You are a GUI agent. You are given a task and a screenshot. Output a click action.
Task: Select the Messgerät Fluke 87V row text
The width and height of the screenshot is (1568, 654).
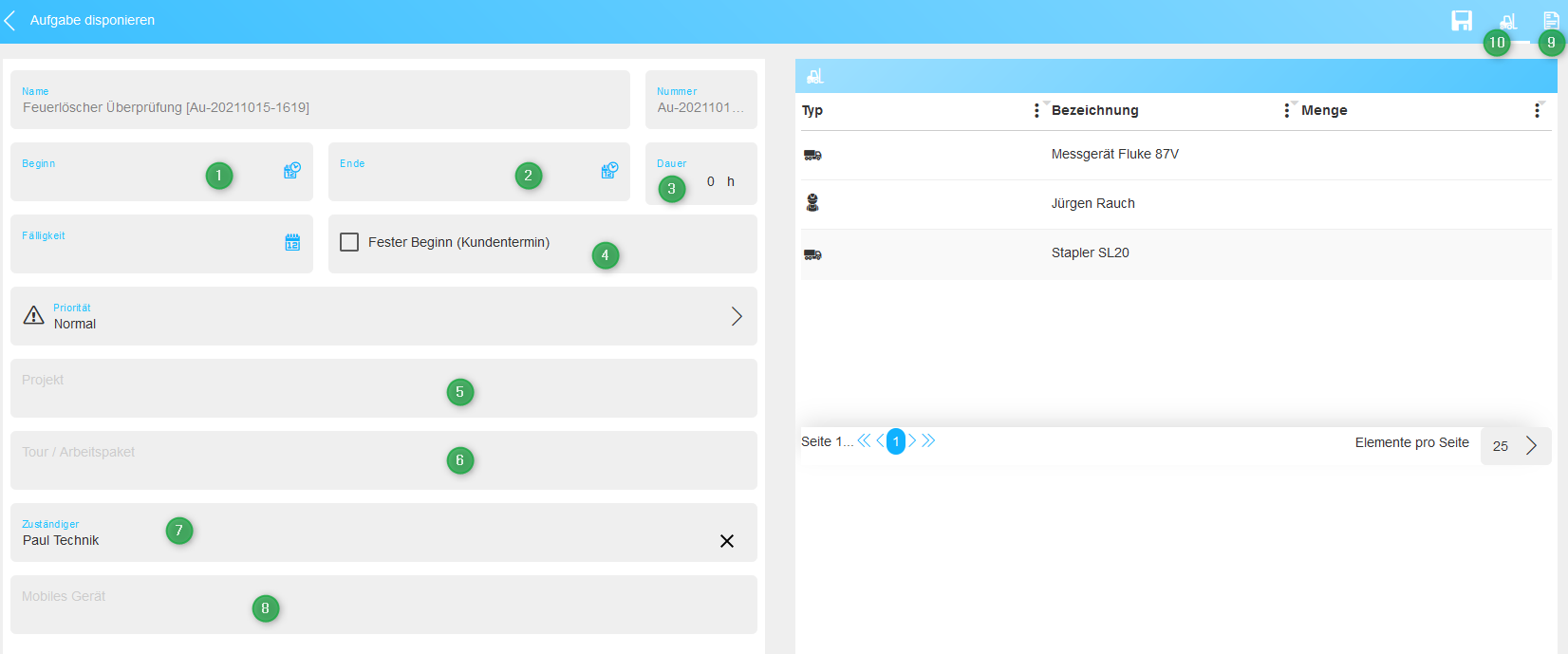tap(1114, 154)
